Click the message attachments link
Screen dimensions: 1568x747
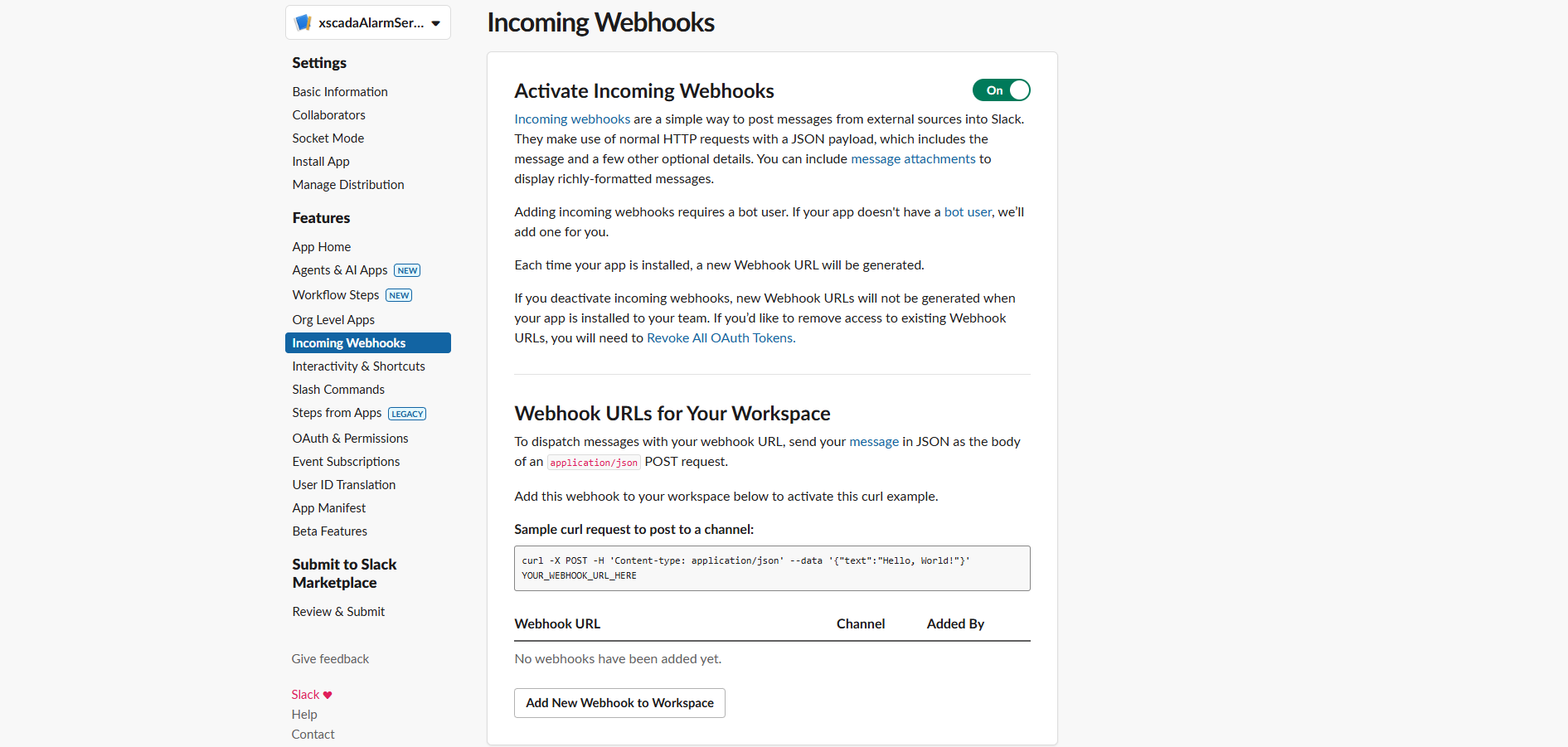tap(913, 159)
